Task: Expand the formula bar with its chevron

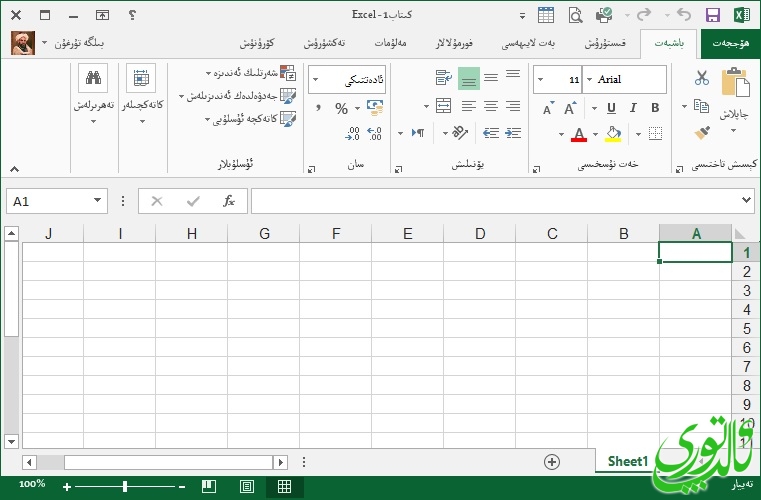Action: pyautogui.click(x=746, y=200)
